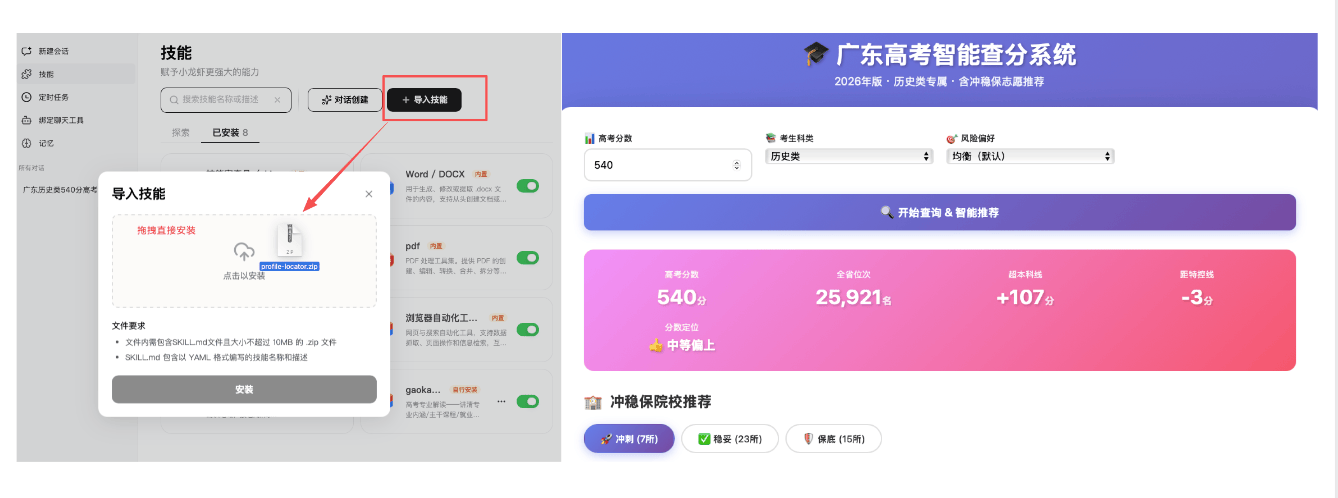Open the 广东历史类540分高考 conversation
The width and height of the screenshot is (1338, 498).
[x=60, y=189]
